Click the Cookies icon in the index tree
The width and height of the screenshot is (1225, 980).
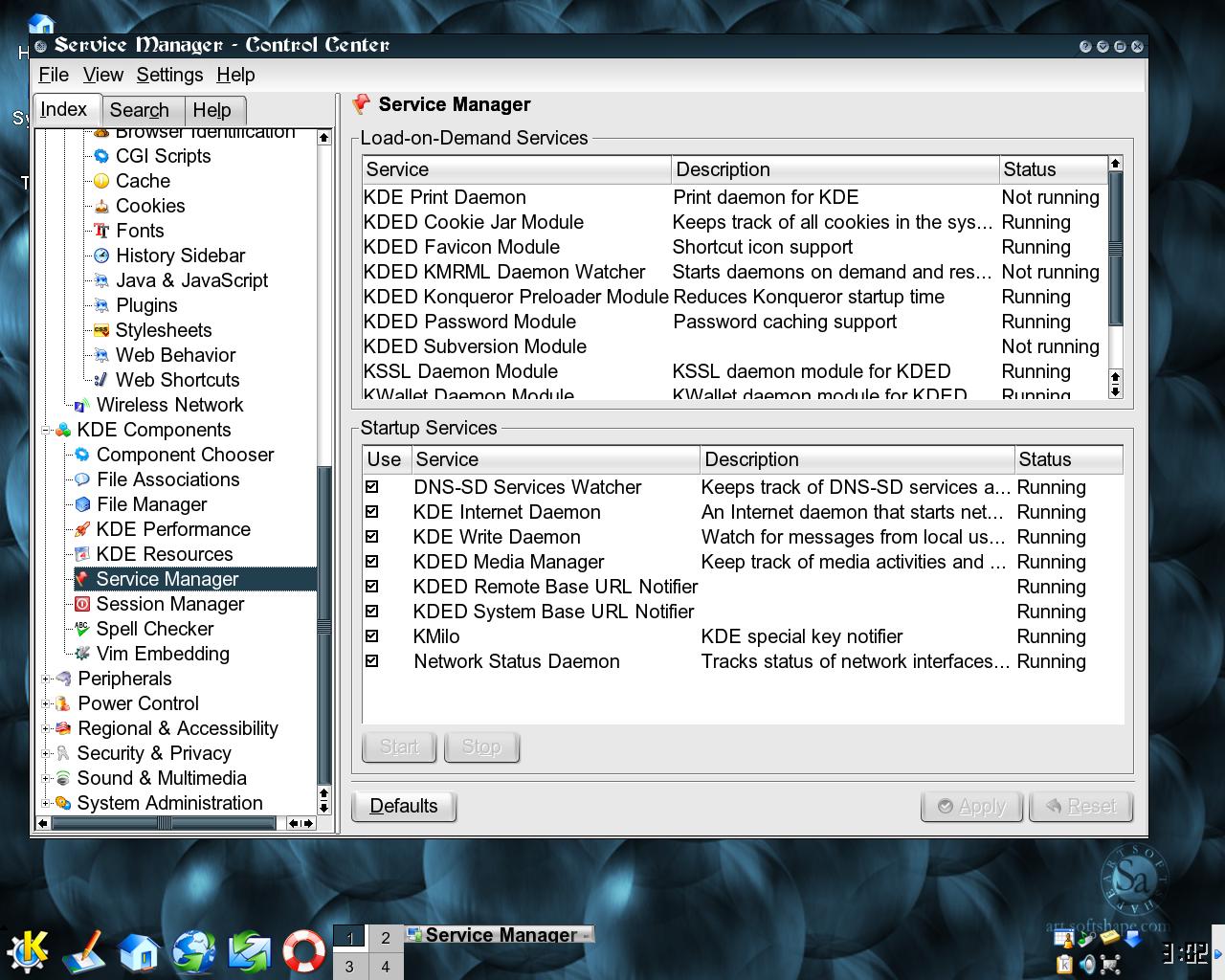[100, 206]
